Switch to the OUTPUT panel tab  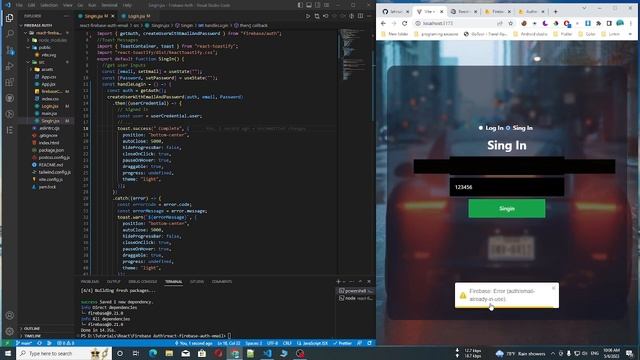coord(113,282)
